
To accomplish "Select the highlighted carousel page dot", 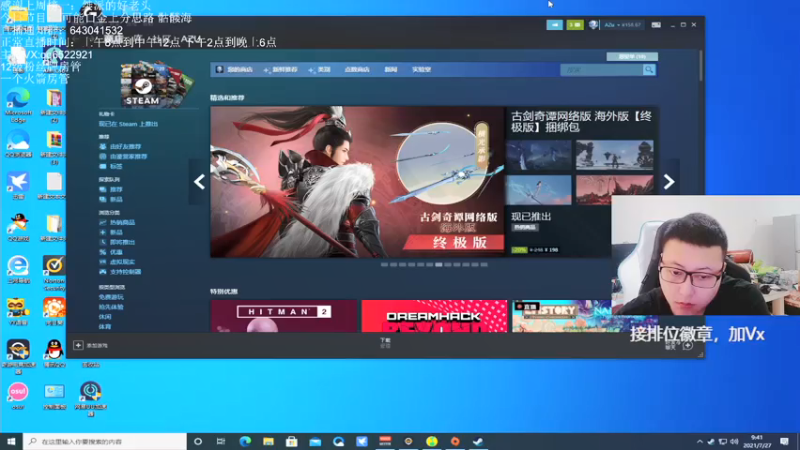I will tap(439, 265).
